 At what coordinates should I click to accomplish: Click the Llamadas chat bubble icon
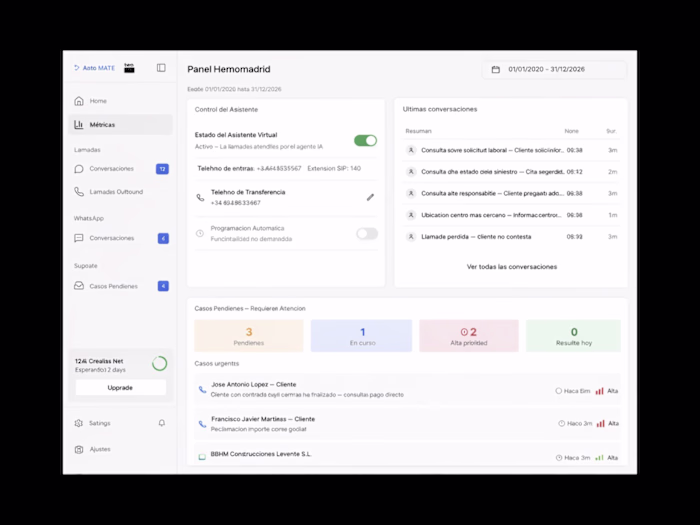click(79, 169)
